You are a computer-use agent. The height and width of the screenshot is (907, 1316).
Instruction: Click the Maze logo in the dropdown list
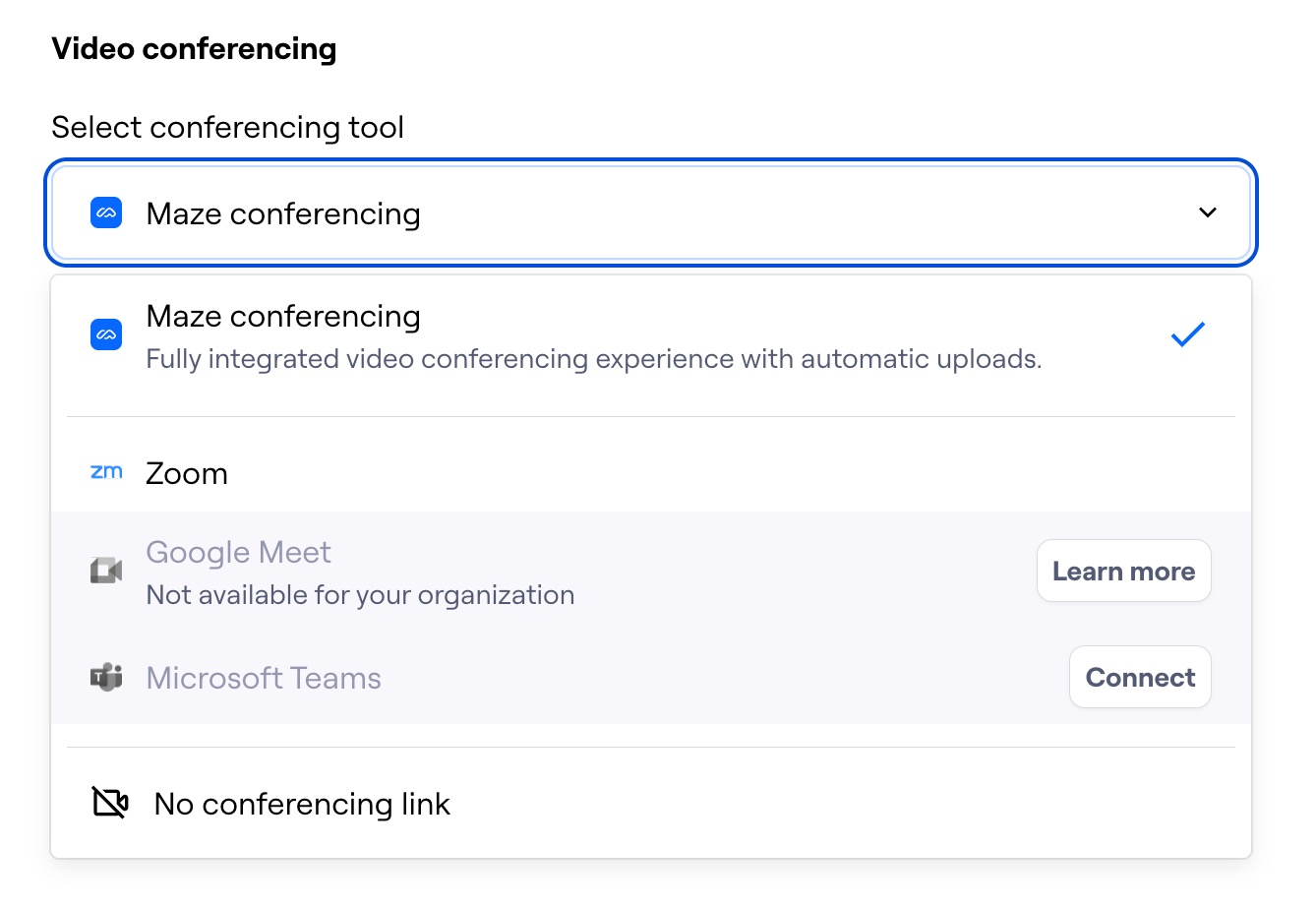[x=105, y=334]
